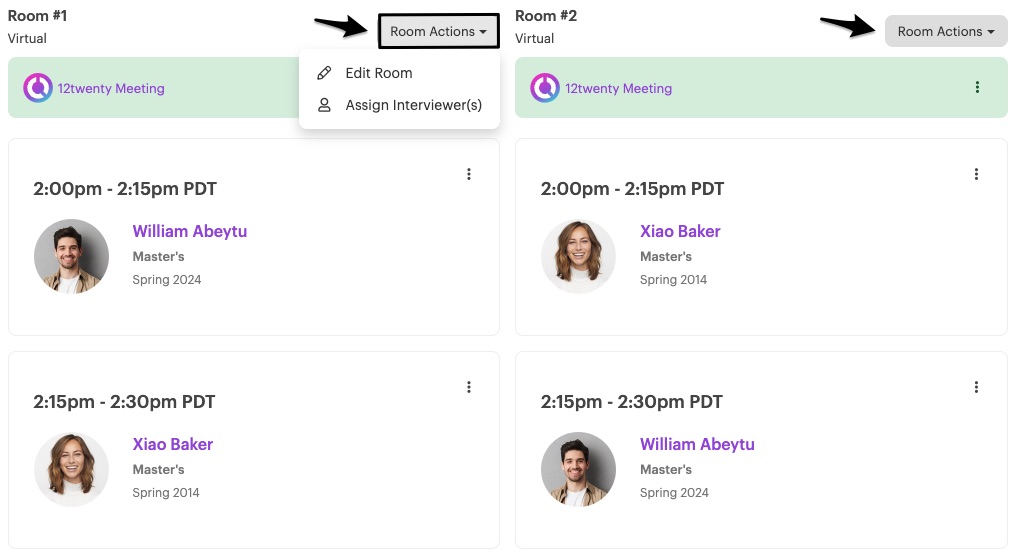Viewport: 1032px width, 555px height.
Task: Click 2:00pm - 2:15pm PDT in Room #1
Action: (x=125, y=189)
